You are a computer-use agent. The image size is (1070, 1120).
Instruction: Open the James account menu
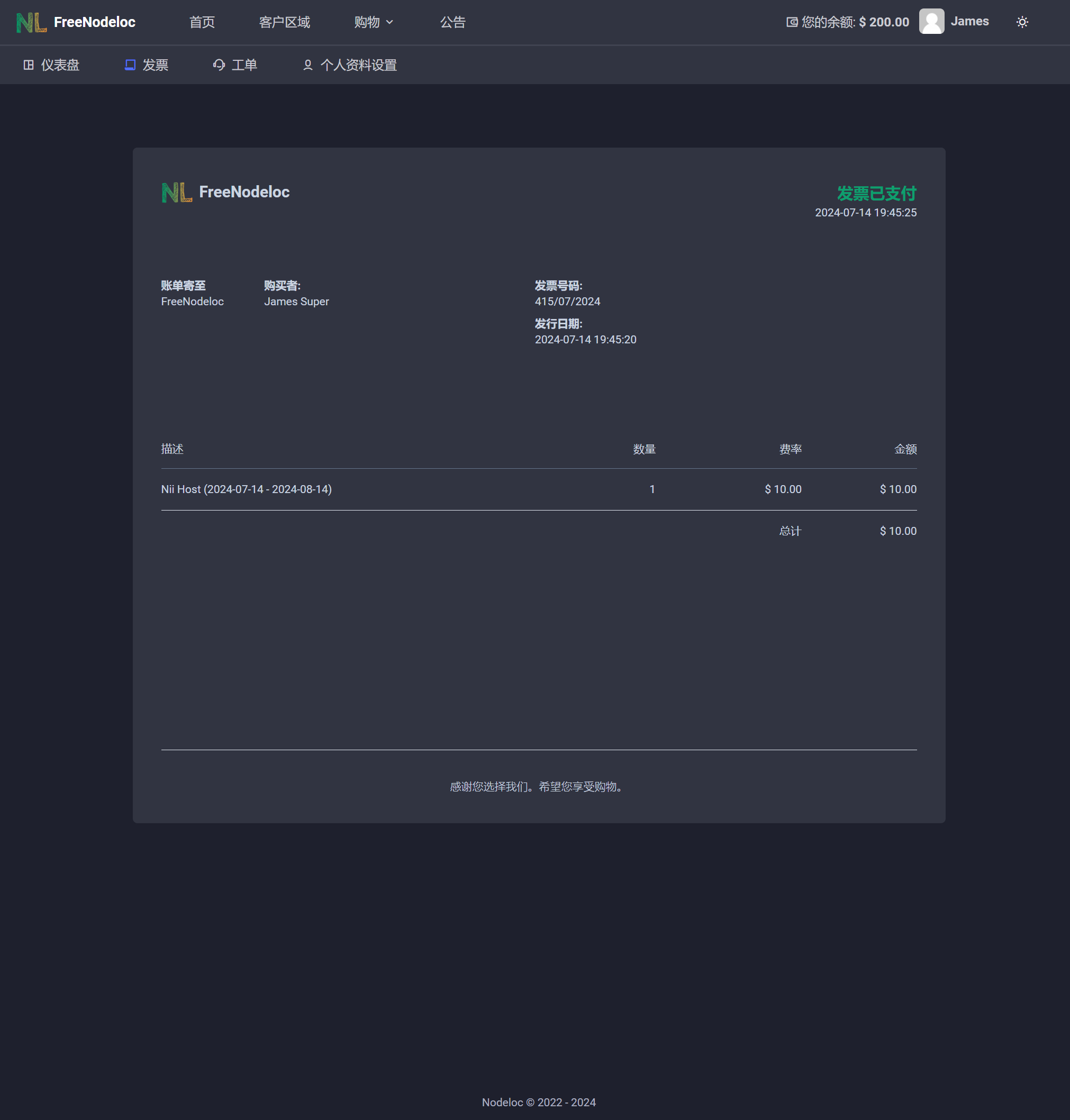coord(969,22)
